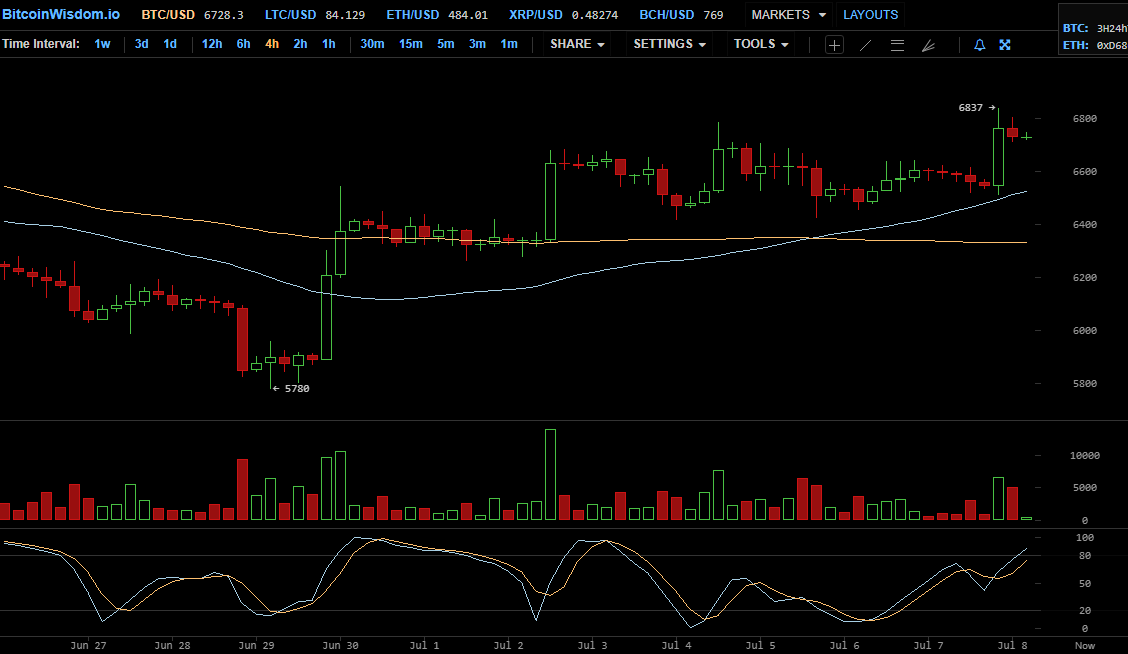
Task: Open the MARKETS menu
Action: 789,15
